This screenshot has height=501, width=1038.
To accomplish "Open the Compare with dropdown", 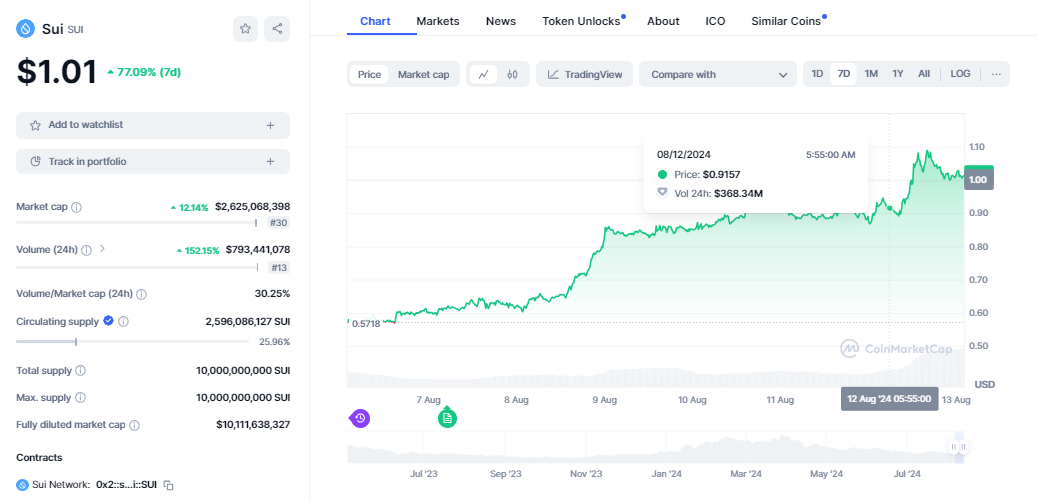I will (718, 74).
